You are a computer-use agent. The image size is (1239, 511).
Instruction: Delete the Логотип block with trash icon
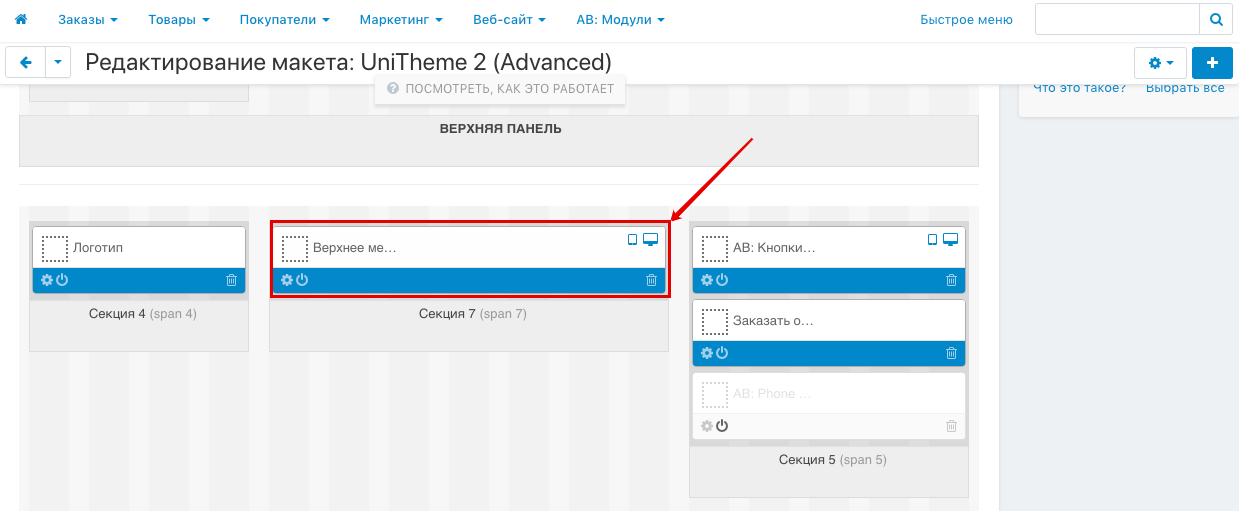[232, 280]
